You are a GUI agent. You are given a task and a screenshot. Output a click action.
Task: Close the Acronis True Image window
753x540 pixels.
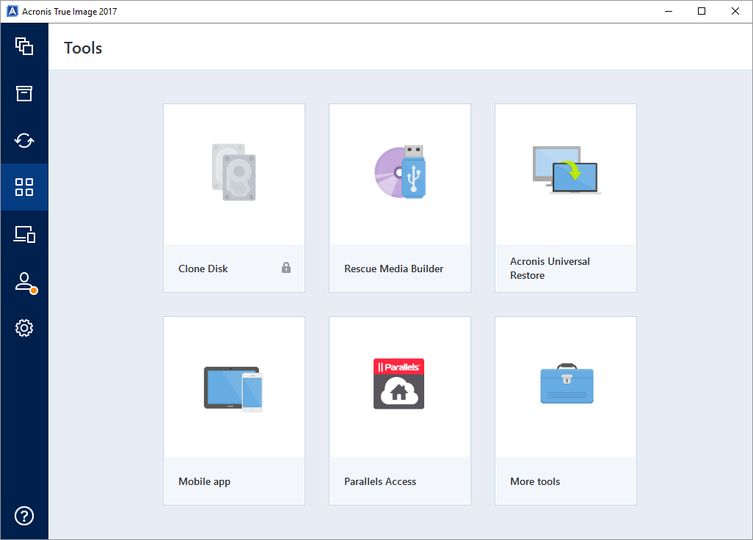click(x=735, y=11)
